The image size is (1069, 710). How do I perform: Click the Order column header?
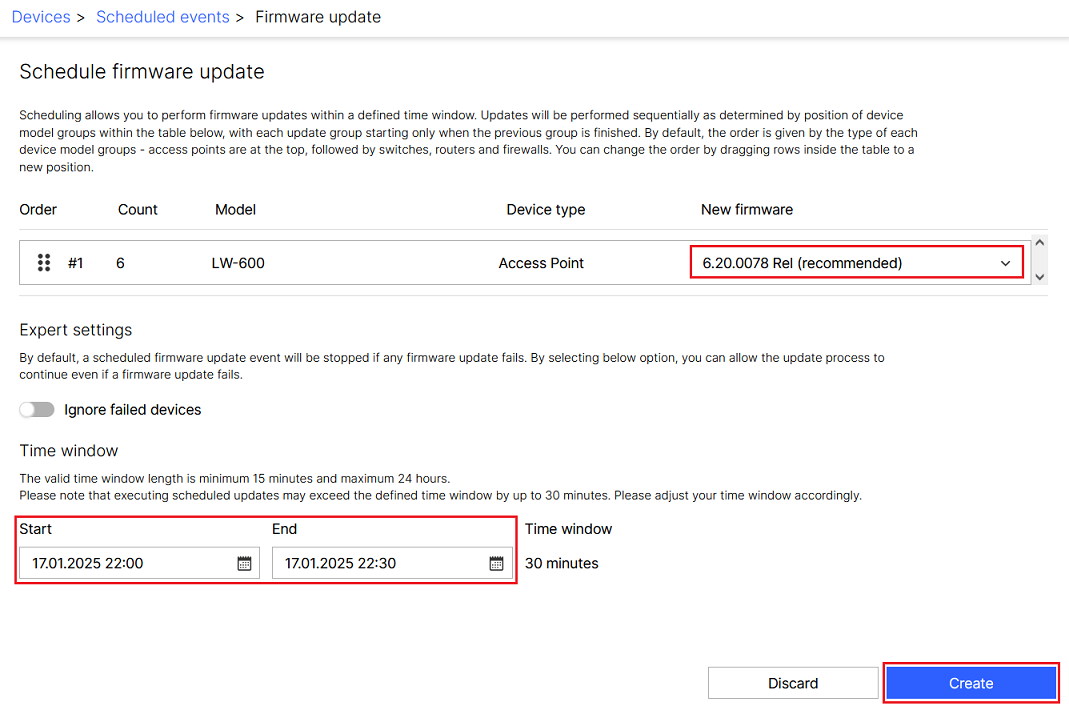click(x=38, y=210)
